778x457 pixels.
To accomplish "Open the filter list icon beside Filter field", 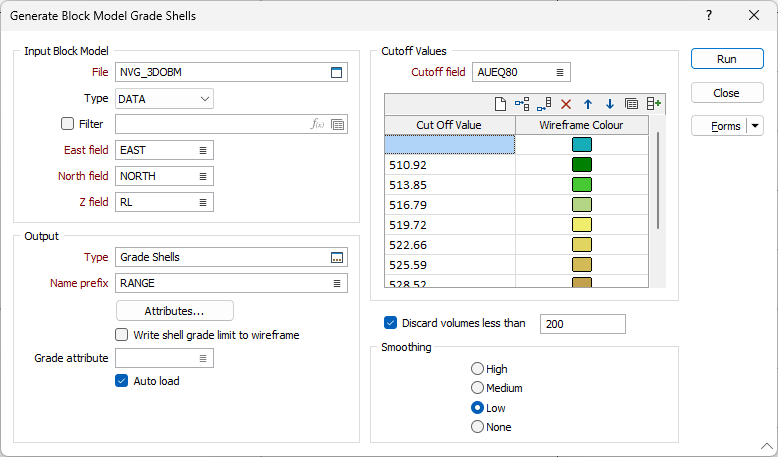I will point(338,124).
